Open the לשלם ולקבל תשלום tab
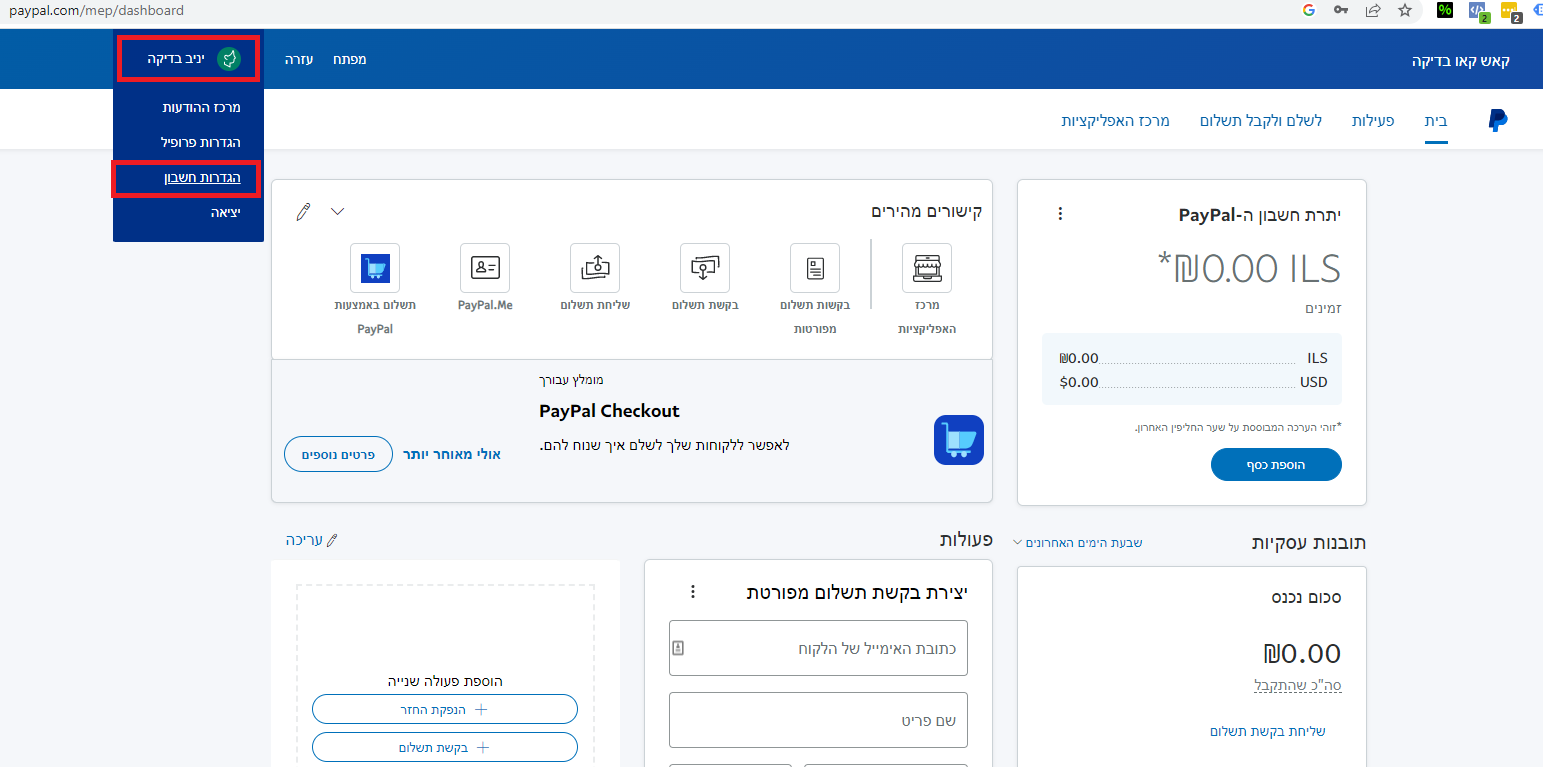The image size is (1543, 767). tap(1261, 121)
